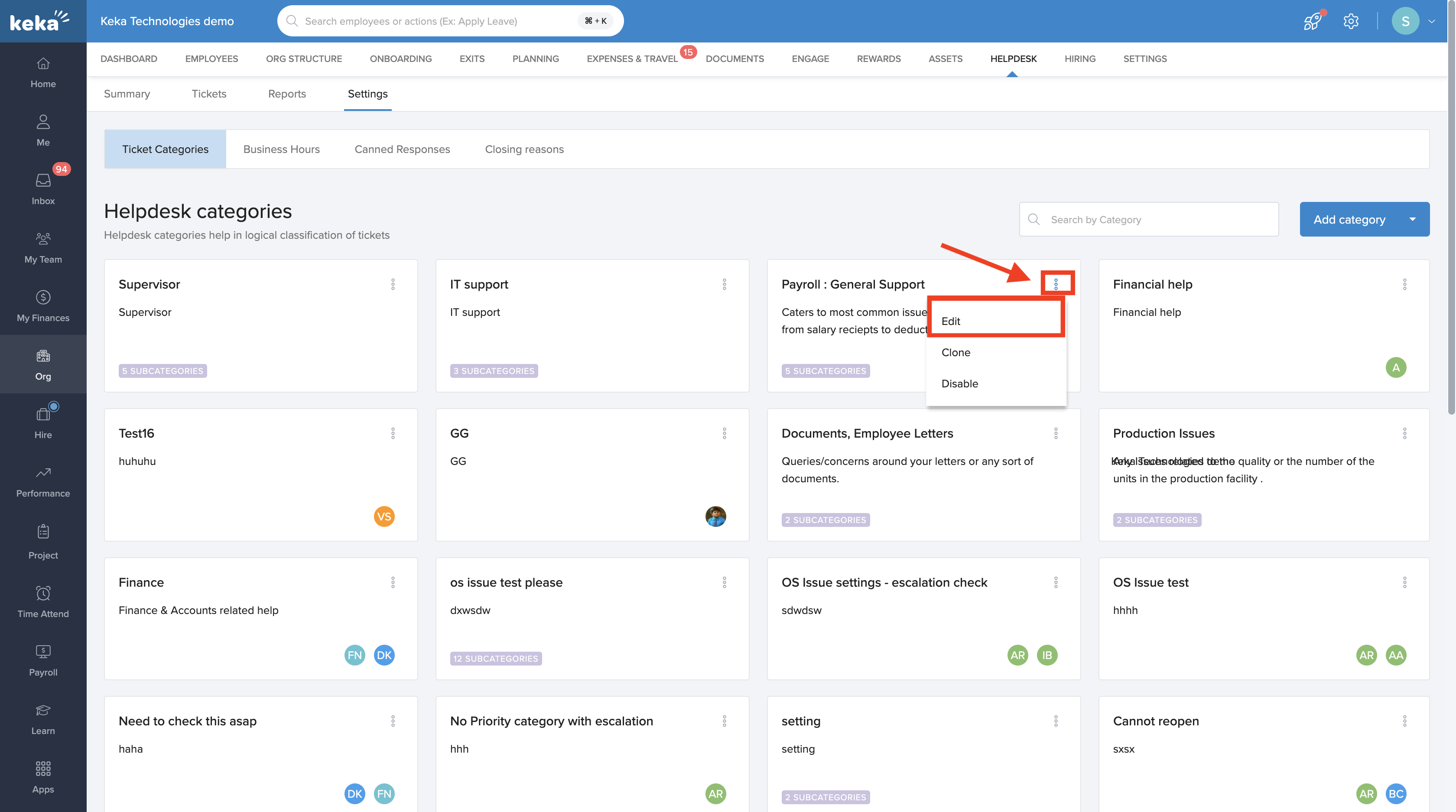1456x812 pixels.
Task: Open the Apps grid icon
Action: pyautogui.click(x=43, y=769)
